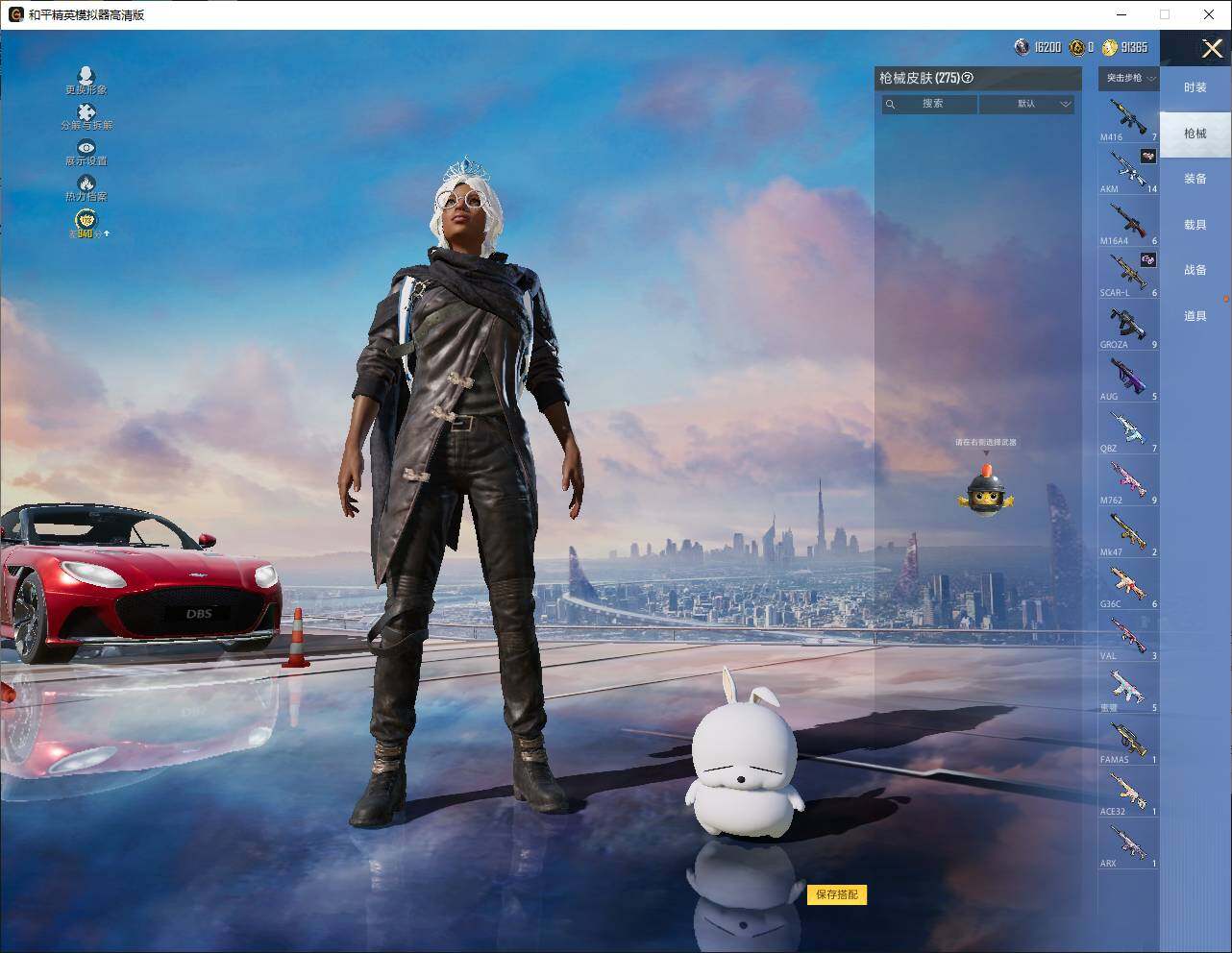
Task: Select the AKM weapon in the list
Action: [x=1128, y=170]
